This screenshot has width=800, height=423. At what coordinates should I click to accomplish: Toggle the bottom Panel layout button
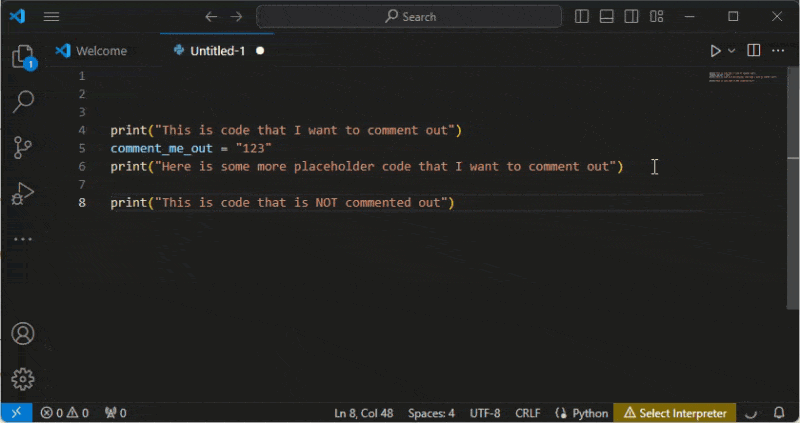click(x=607, y=17)
